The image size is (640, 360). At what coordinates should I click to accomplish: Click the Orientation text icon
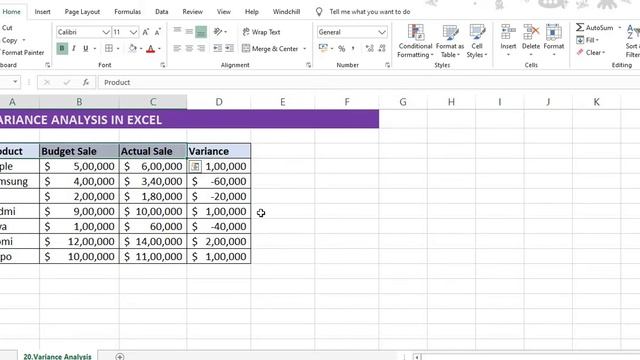[x=218, y=31]
